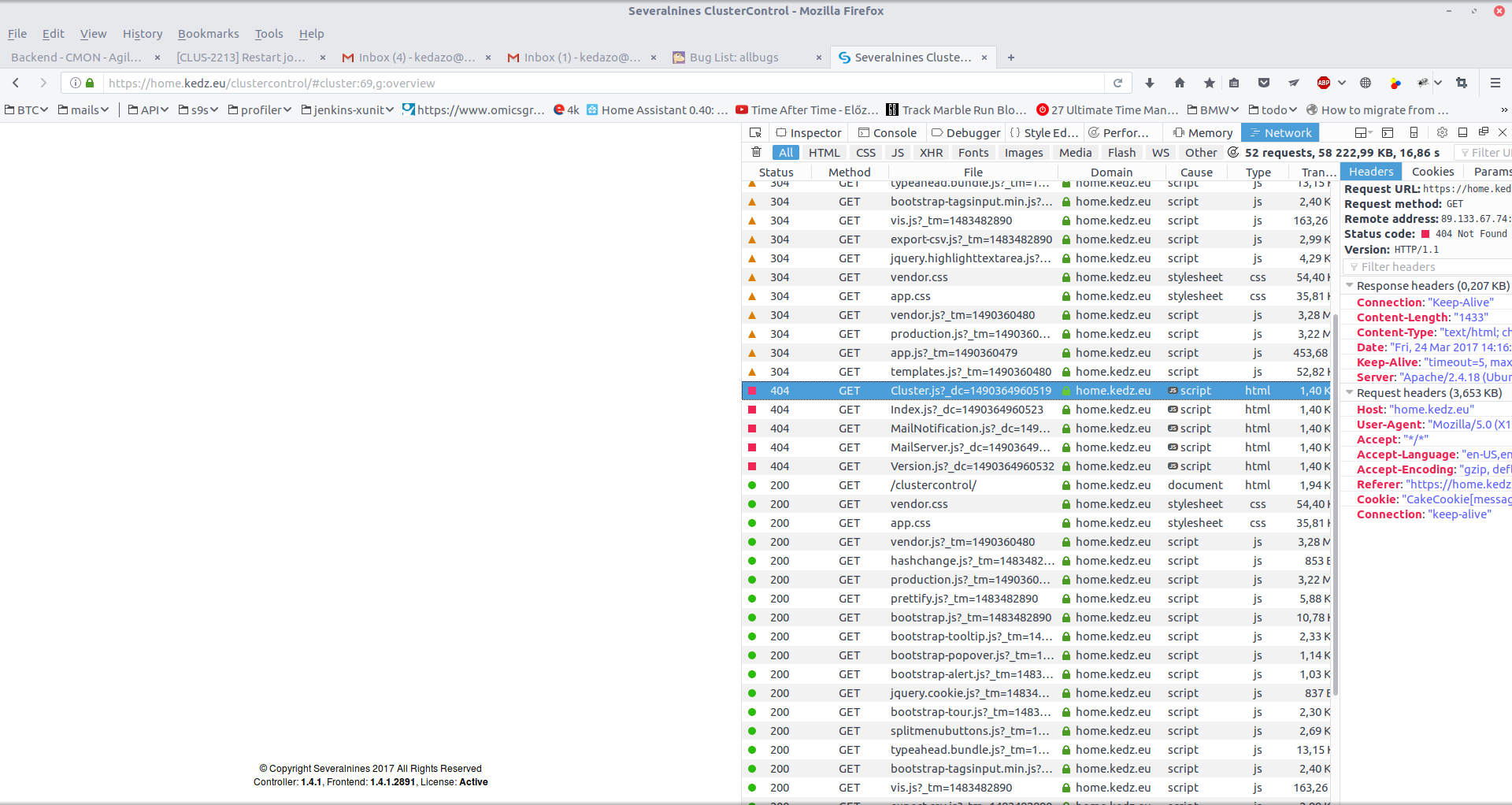This screenshot has width=1512, height=805.
Task: Click the Pocket save icon
Action: click(1264, 83)
